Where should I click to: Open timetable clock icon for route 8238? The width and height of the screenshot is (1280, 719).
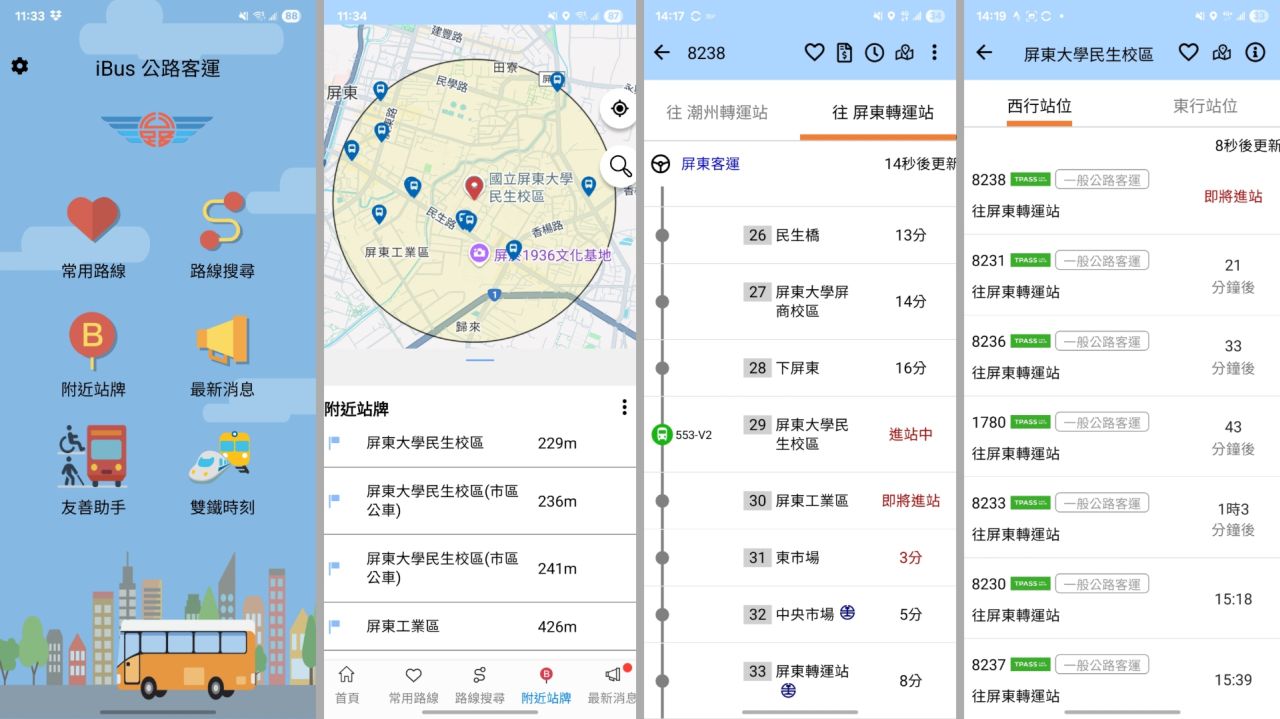(874, 52)
